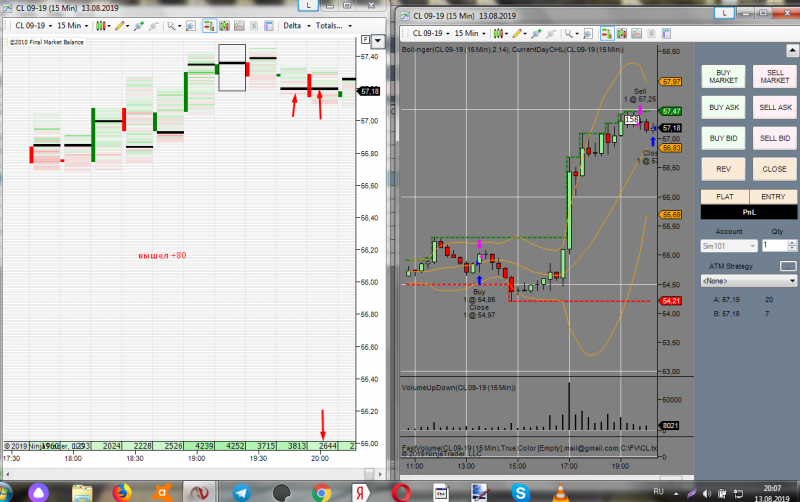
Task: Click the Qty stepper arrows
Action: pos(792,245)
